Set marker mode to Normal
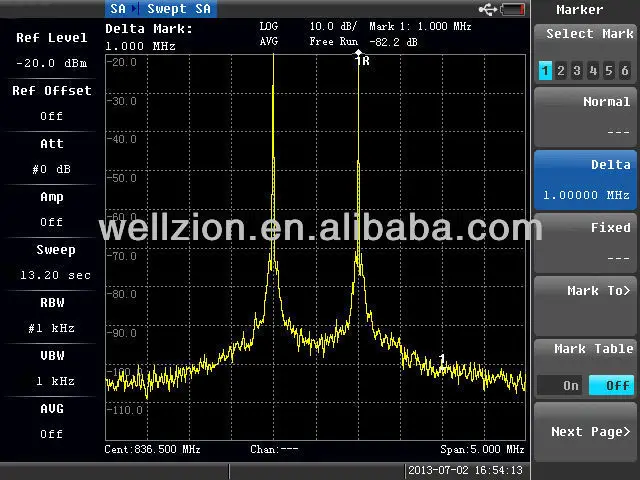The height and width of the screenshot is (480, 640). coord(585,117)
